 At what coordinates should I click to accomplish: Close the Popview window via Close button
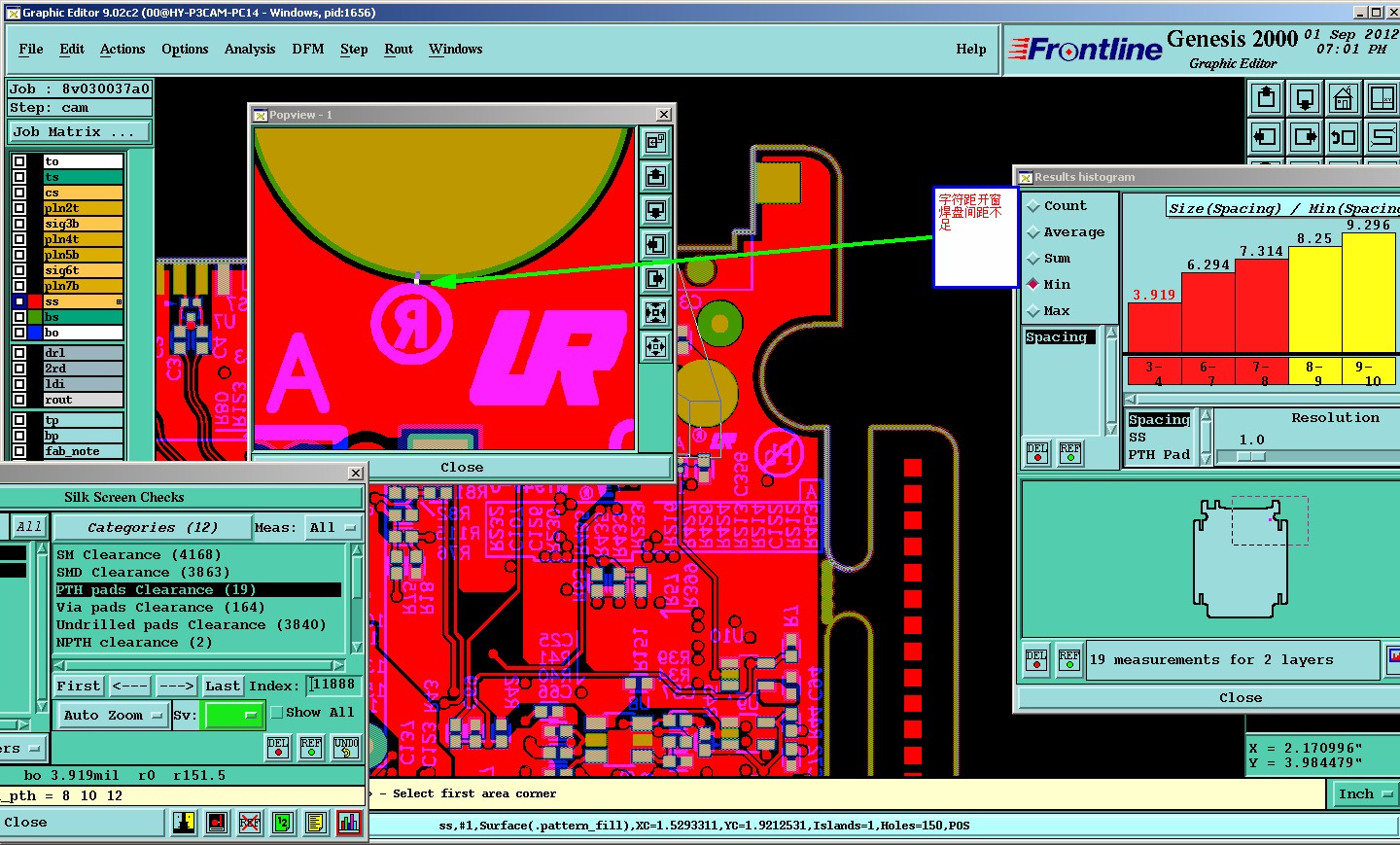click(x=462, y=468)
